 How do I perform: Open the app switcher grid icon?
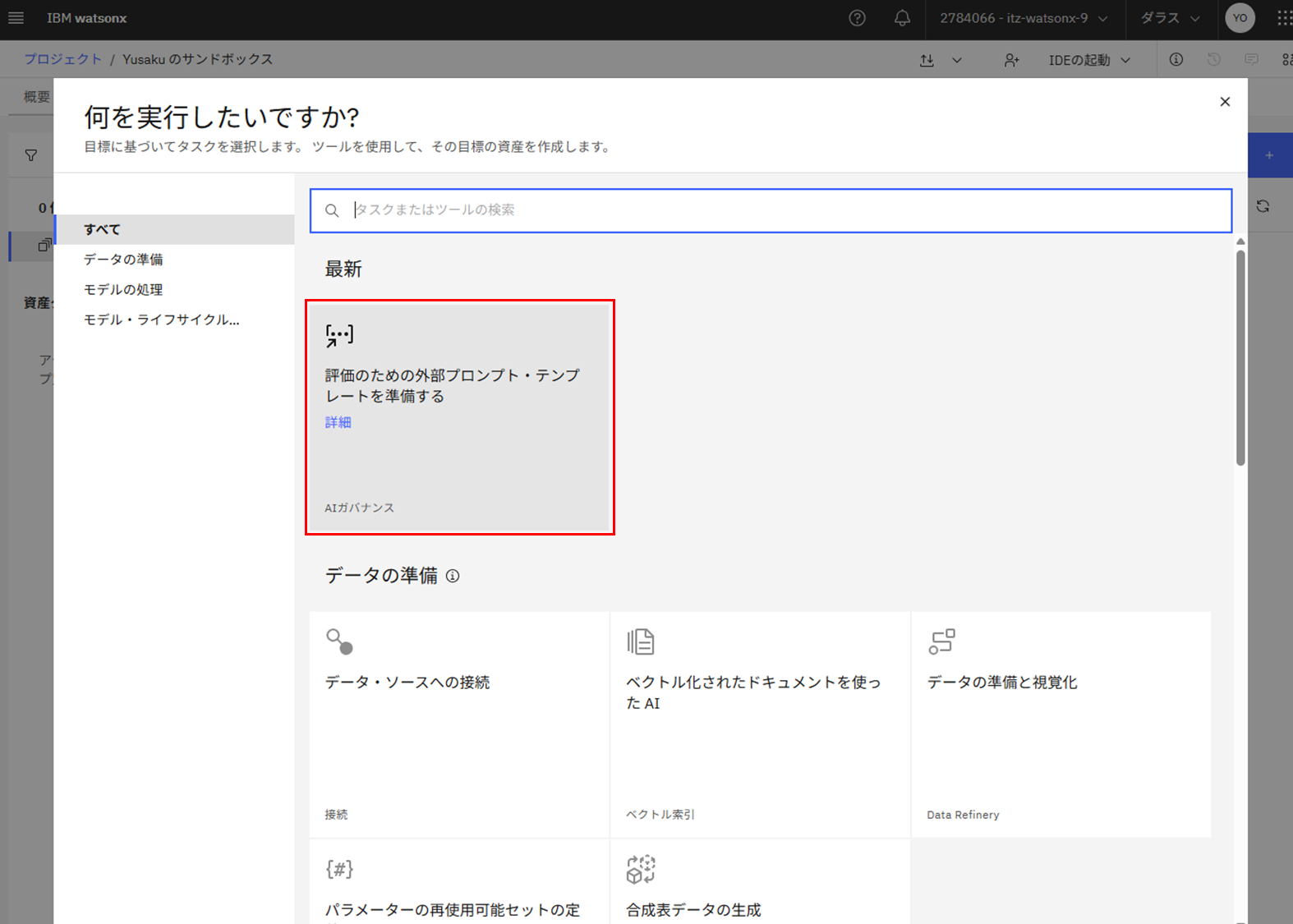pyautogui.click(x=1285, y=18)
